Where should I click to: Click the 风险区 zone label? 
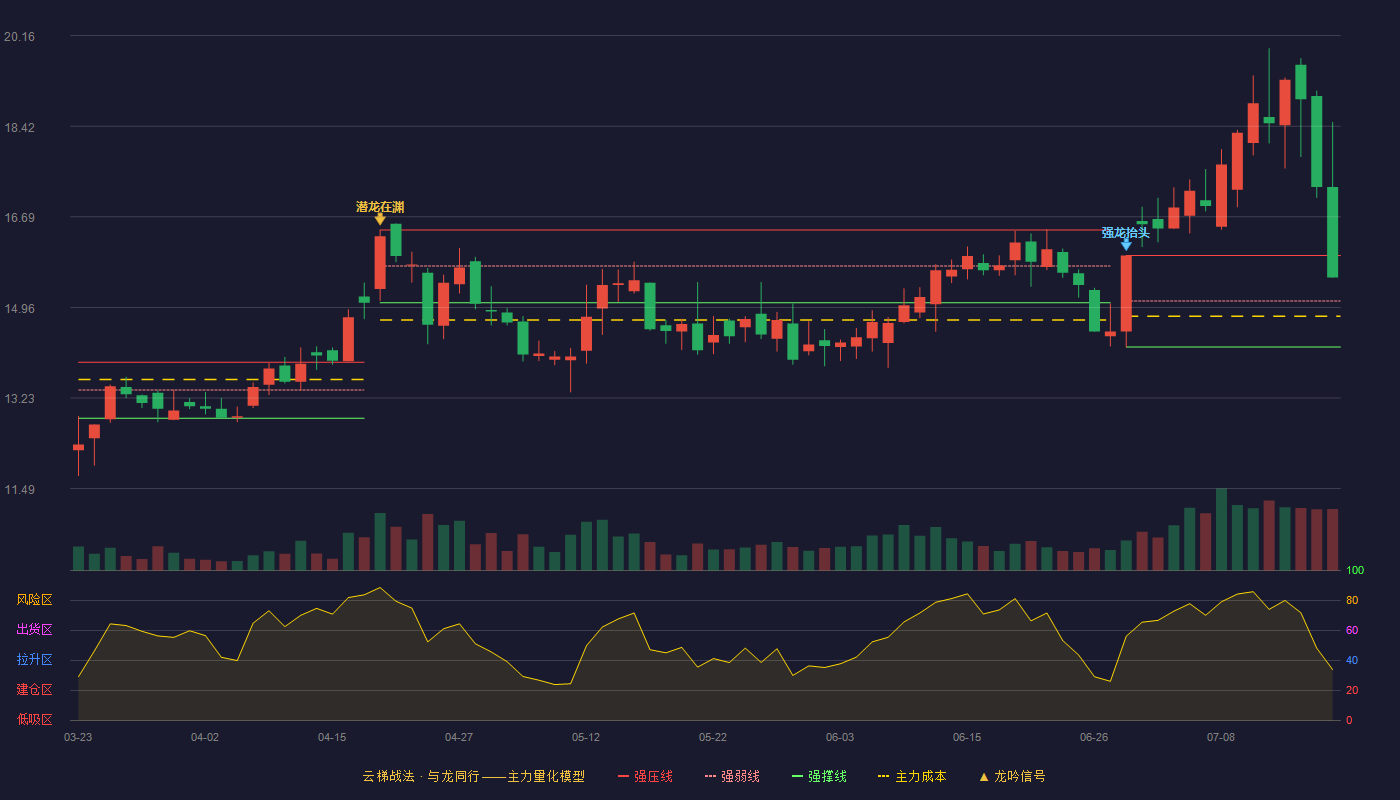[34, 600]
